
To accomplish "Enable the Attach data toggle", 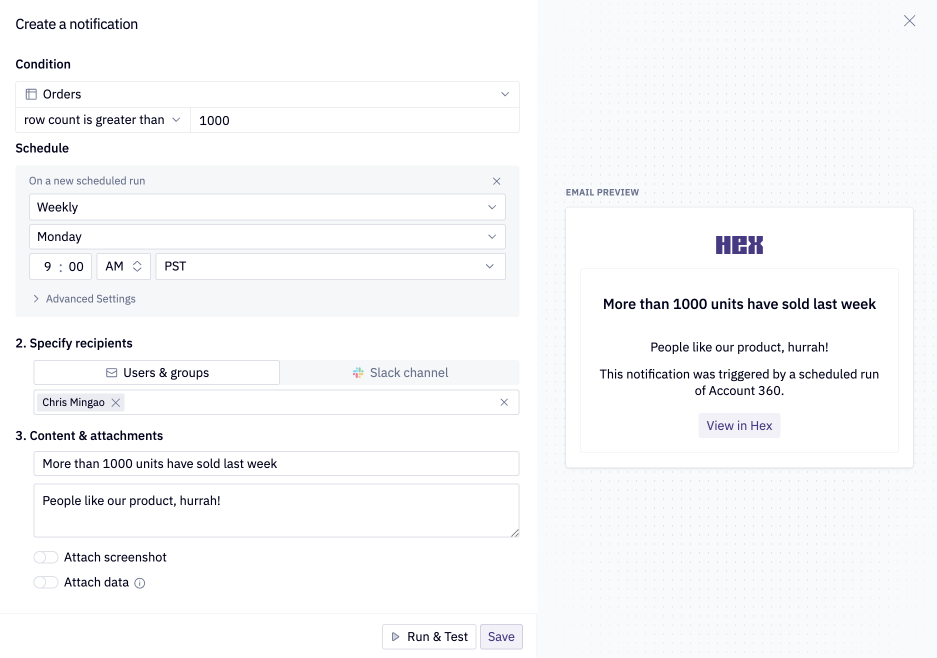I will point(45,582).
